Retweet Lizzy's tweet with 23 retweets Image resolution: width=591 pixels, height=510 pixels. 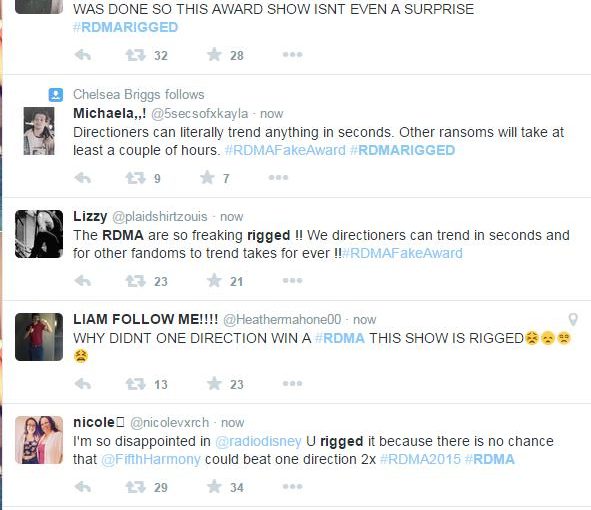pyautogui.click(x=135, y=281)
